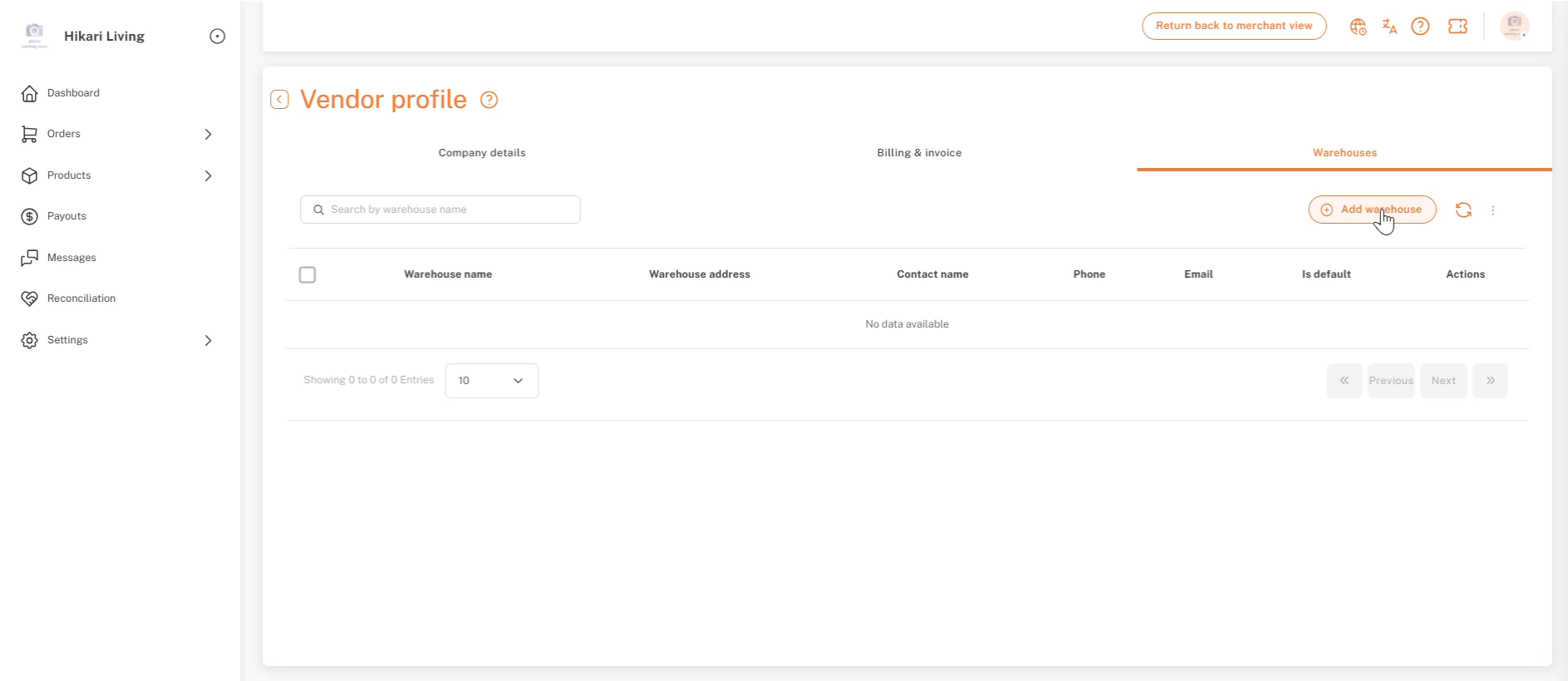Screen dimensions: 1568x681
Task: Switch to the Billing & invoice tab
Action: pyautogui.click(x=919, y=153)
